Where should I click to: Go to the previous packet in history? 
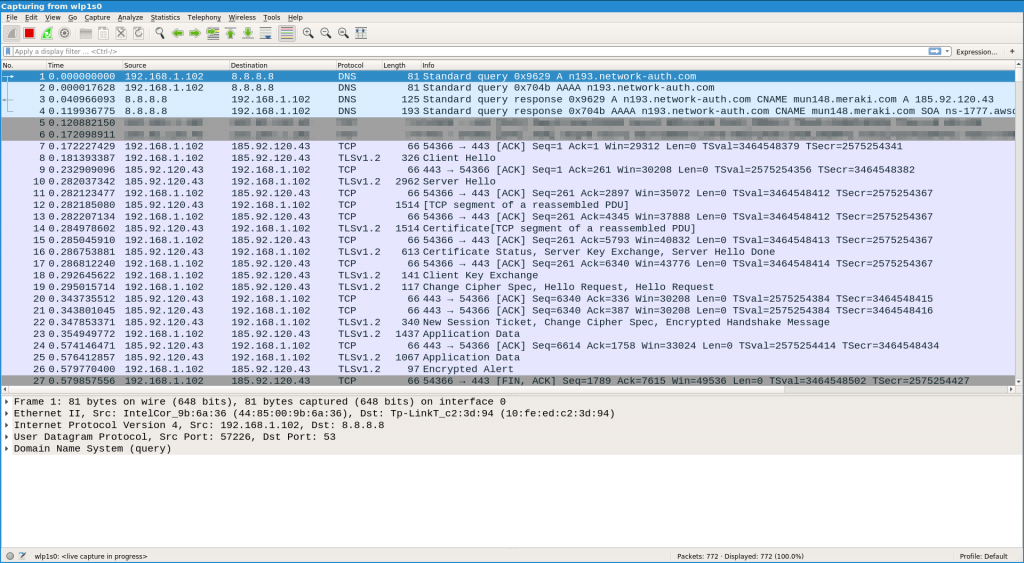pos(177,33)
